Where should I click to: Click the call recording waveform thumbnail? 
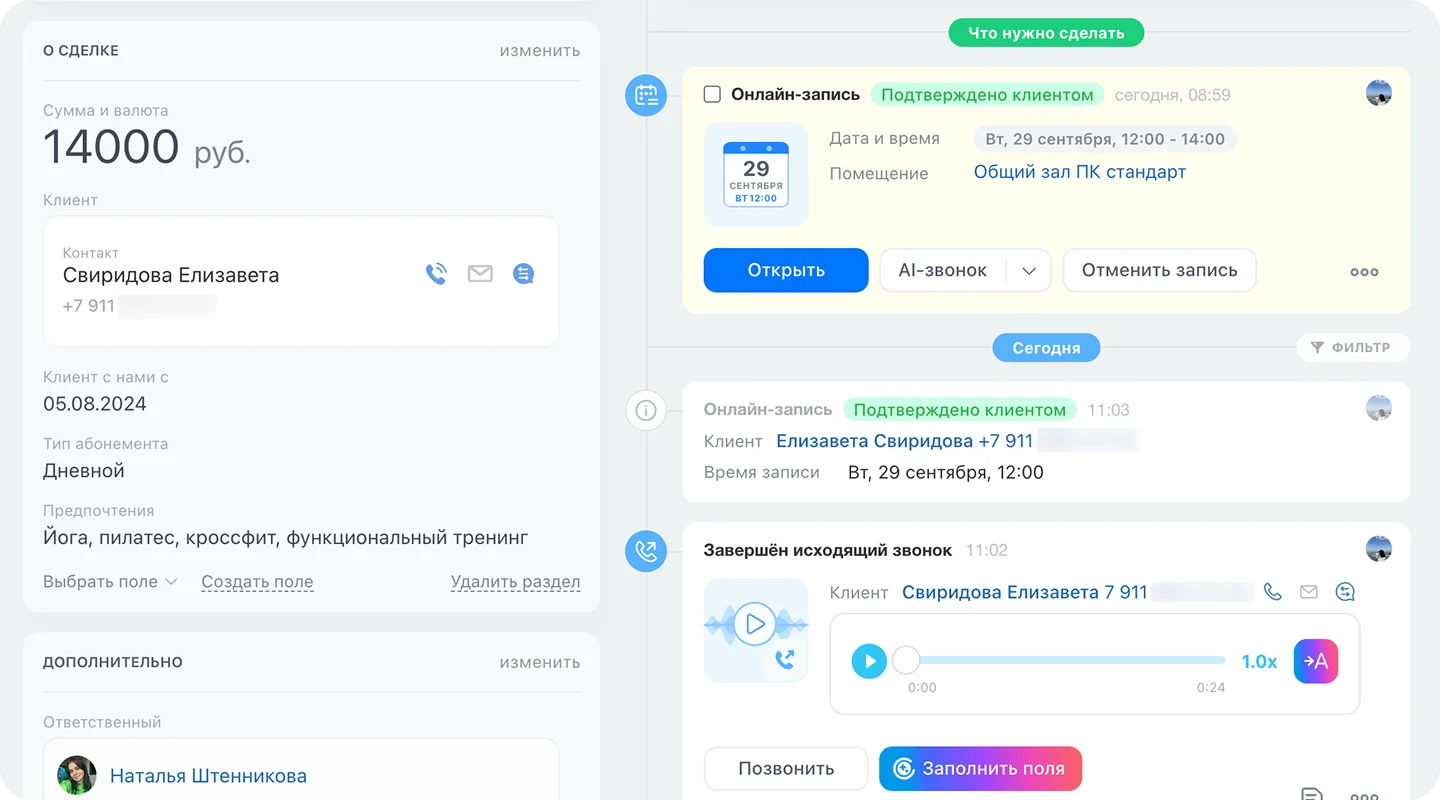pyautogui.click(x=756, y=630)
